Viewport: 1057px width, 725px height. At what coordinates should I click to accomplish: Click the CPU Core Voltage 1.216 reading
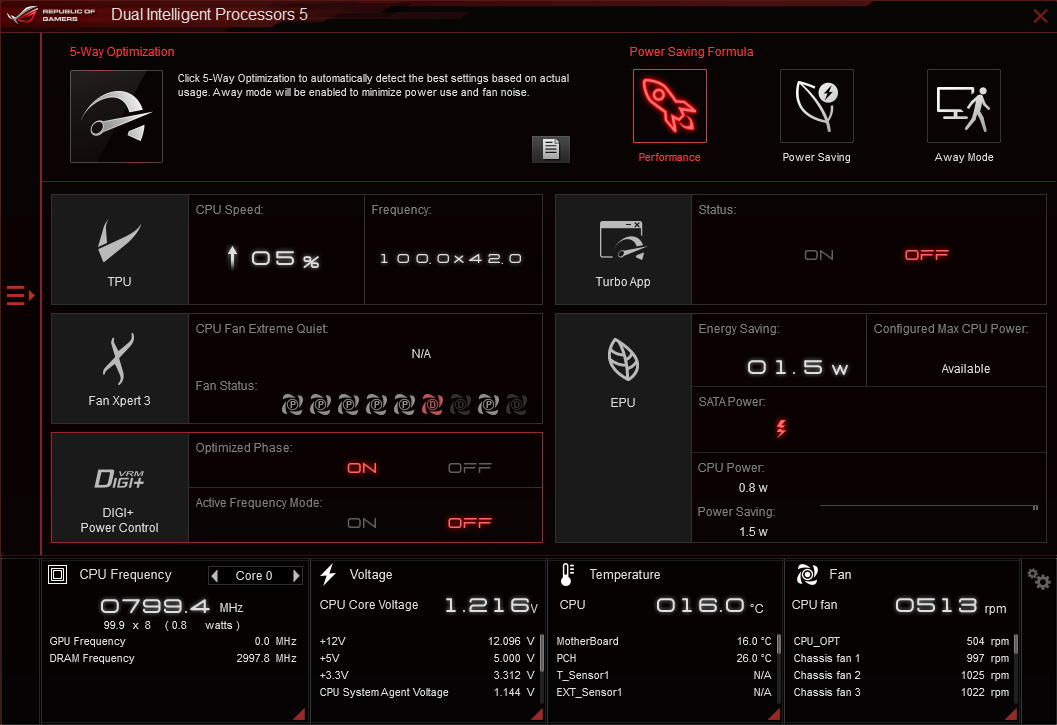pos(491,605)
